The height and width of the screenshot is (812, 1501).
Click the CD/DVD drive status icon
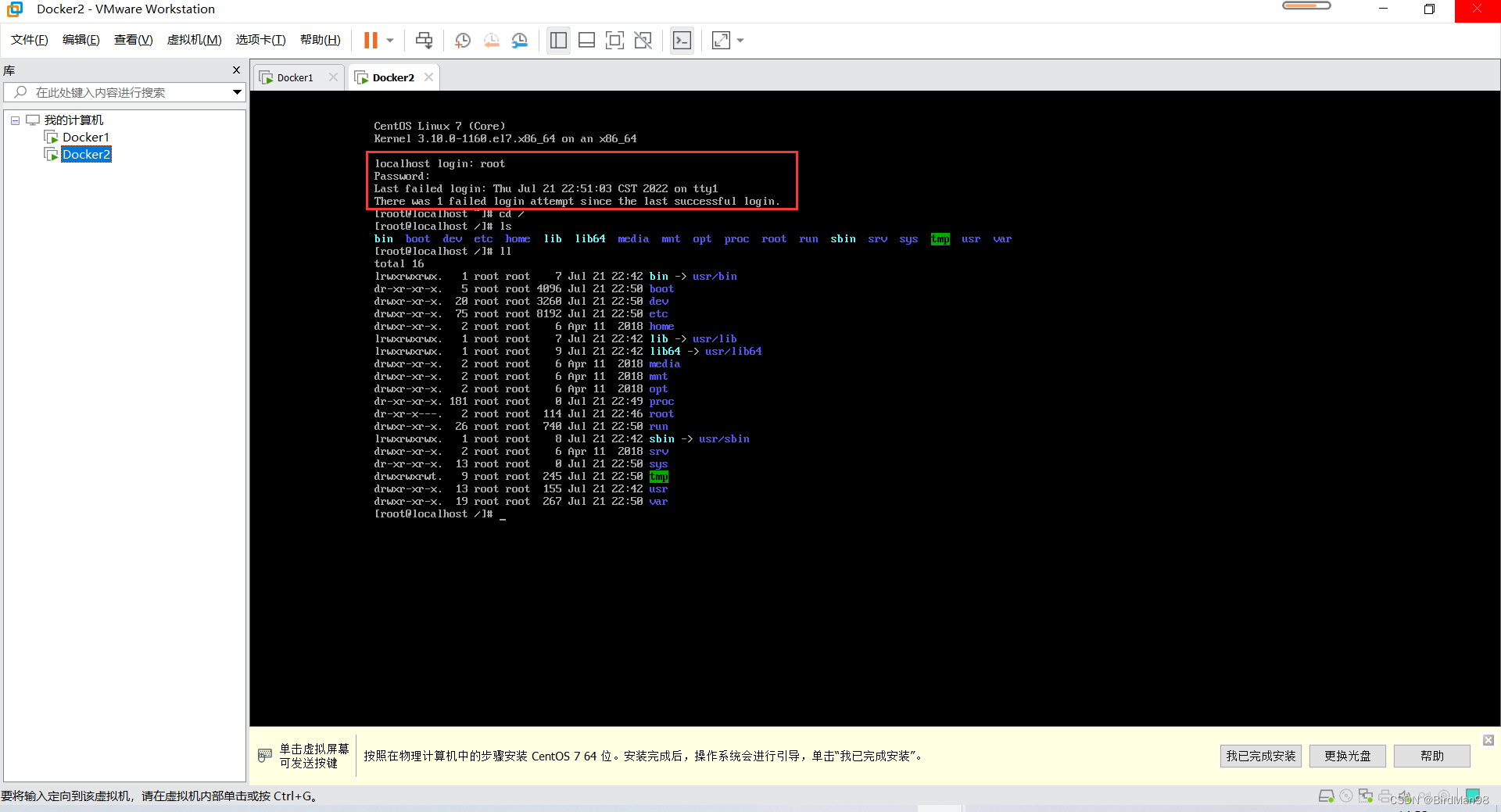[x=1346, y=796]
